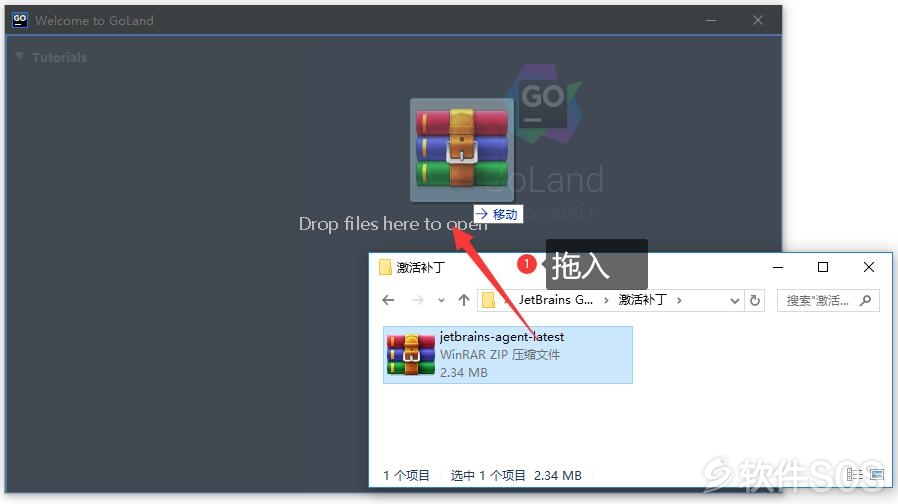This screenshot has width=898, height=504.
Task: Expand the chevron after JetBrains G... breadcrumb
Action: pos(606,300)
